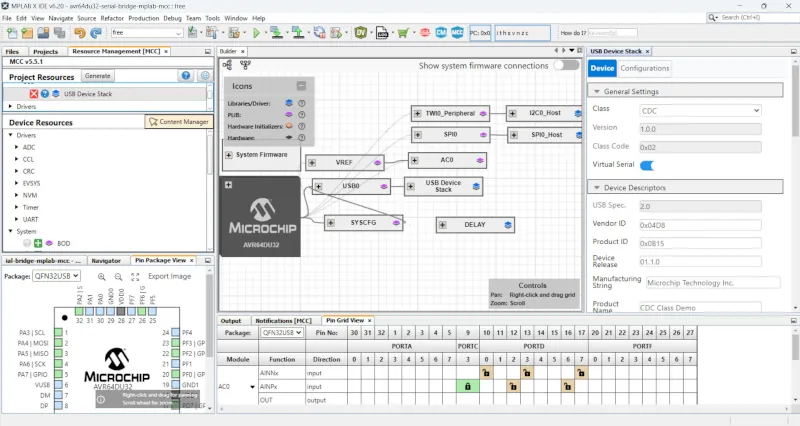The width and height of the screenshot is (800, 426).
Task: Click the Redo toolbar icon
Action: [x=95, y=33]
